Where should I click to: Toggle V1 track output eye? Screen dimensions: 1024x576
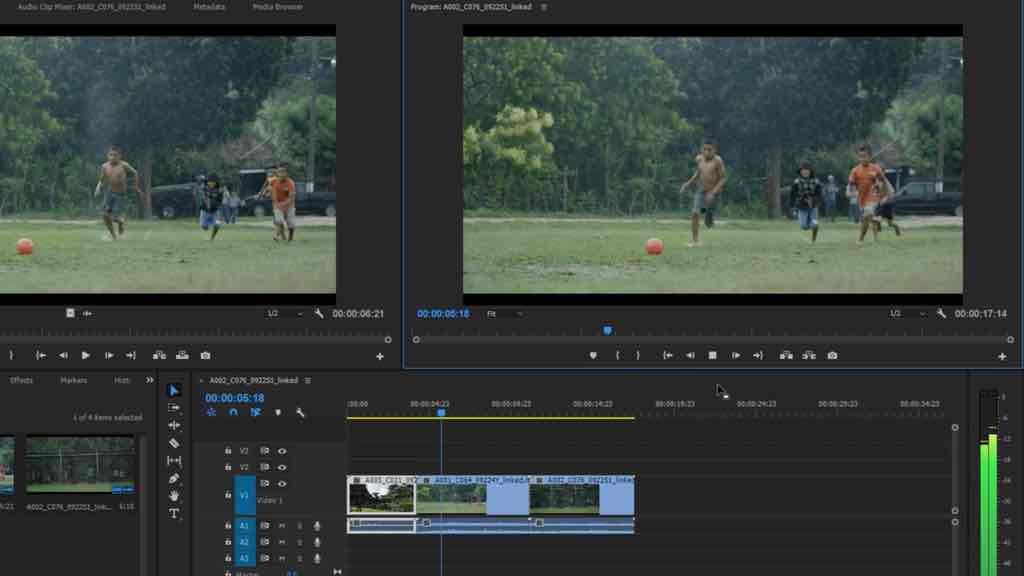(281, 484)
